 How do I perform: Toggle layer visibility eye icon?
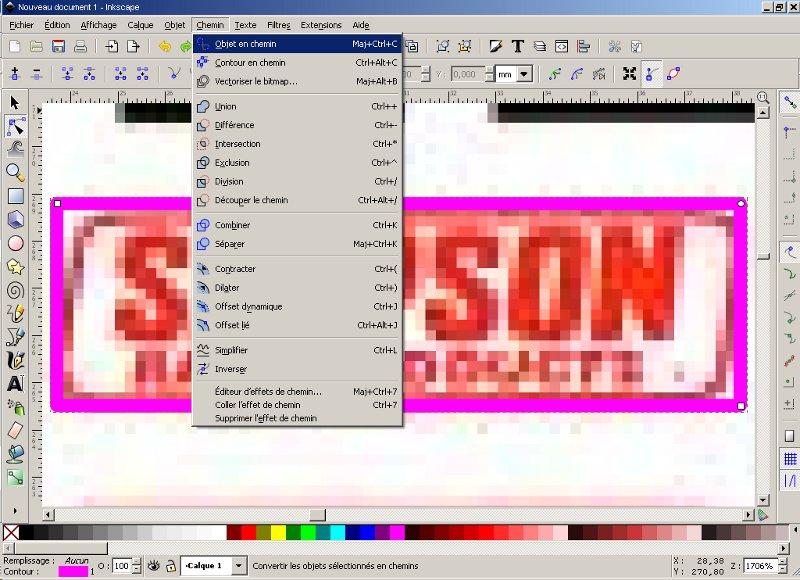(154, 566)
